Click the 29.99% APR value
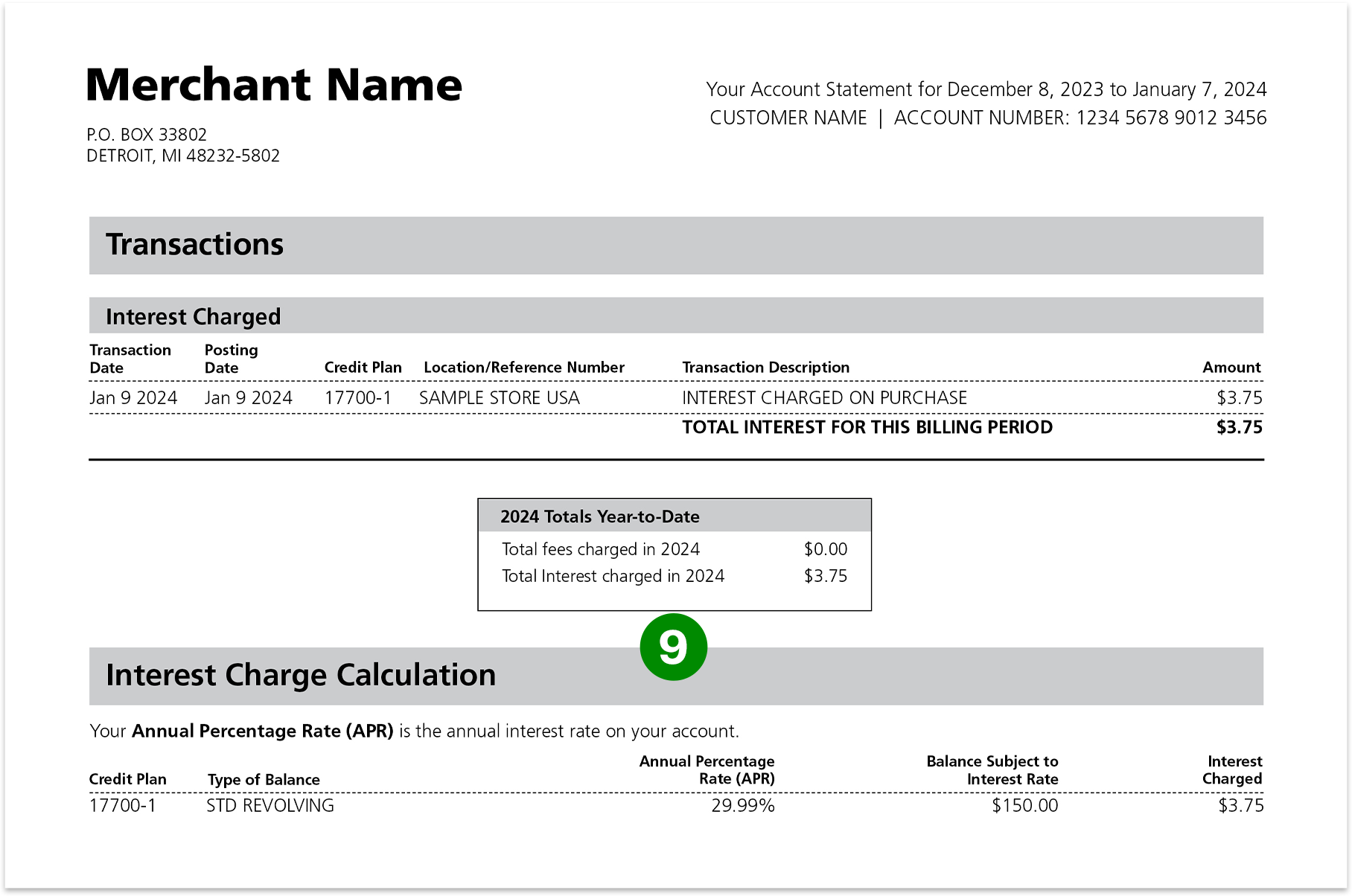This screenshot has width=1352, height=896. 743,805
